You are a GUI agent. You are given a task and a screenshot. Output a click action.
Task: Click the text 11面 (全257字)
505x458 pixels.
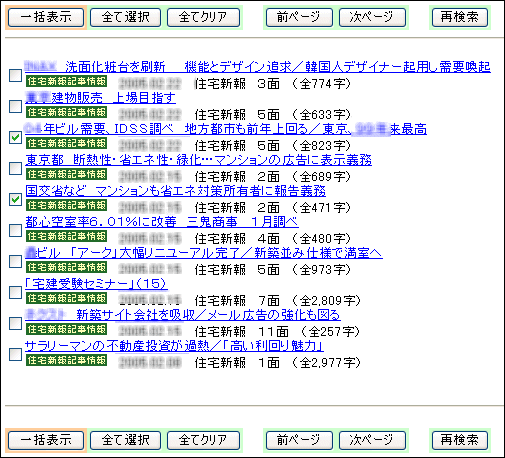[x=309, y=332]
